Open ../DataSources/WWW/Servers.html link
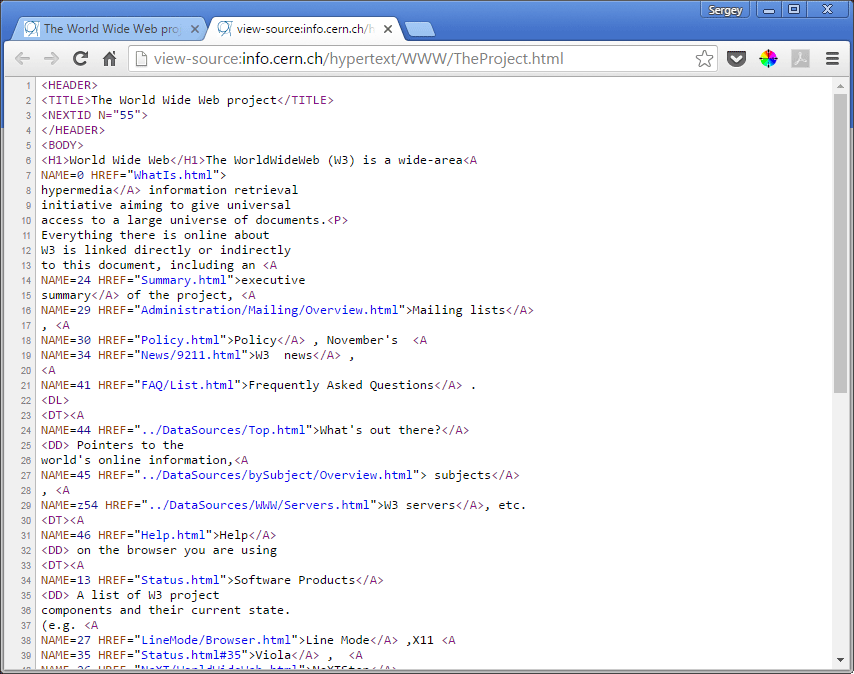The height and width of the screenshot is (674, 854). click(x=259, y=505)
